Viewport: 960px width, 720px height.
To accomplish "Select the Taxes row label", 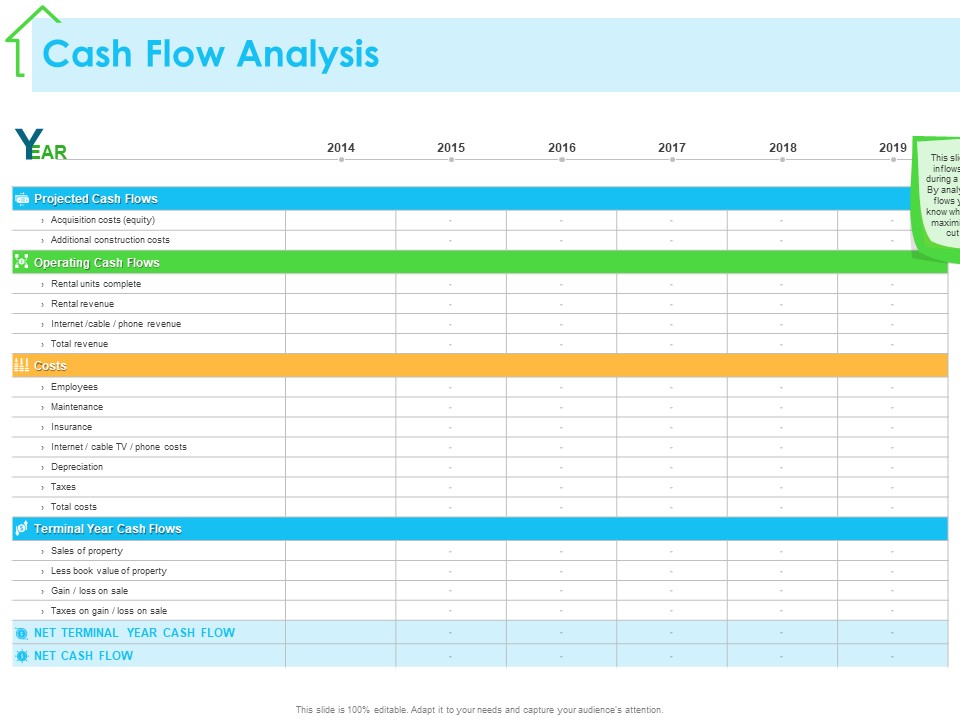I will tap(63, 487).
